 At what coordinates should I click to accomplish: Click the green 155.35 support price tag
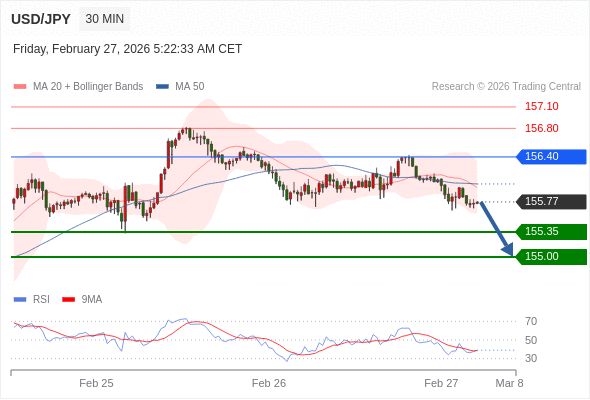click(552, 231)
